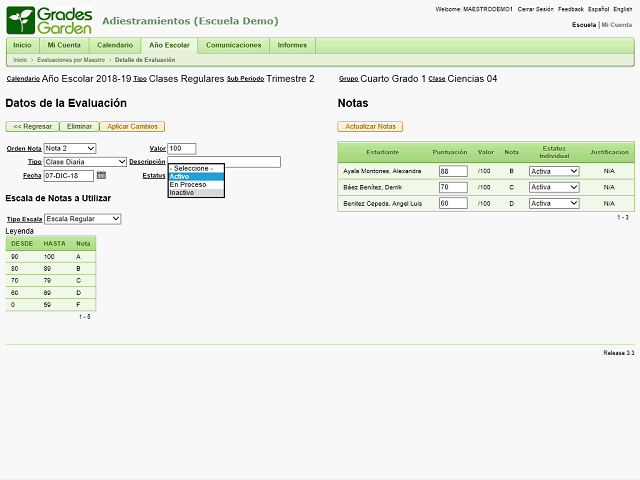This screenshot has height=480, width=640.
Task: Click the Valor input field
Action: pyautogui.click(x=182, y=149)
